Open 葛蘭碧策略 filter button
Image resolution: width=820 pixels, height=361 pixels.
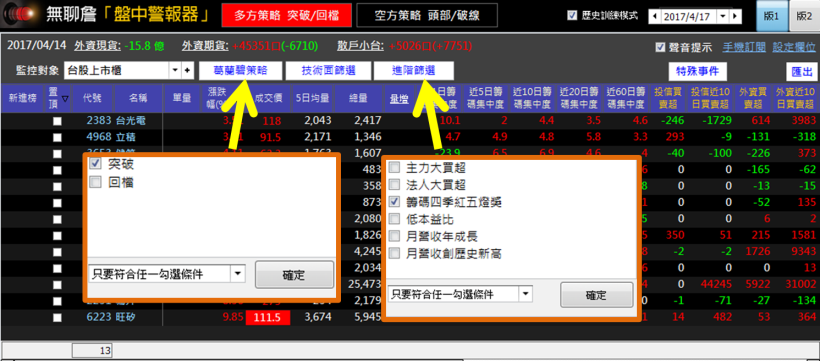click(241, 71)
